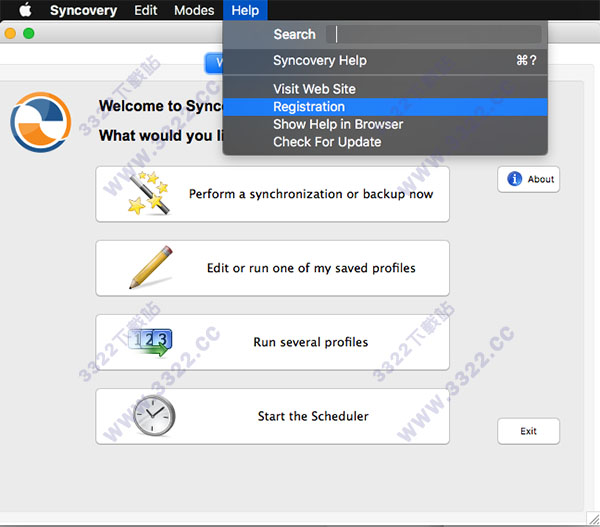The width and height of the screenshot is (600, 527).
Task: Choose Check For Update
Action: [385, 142]
